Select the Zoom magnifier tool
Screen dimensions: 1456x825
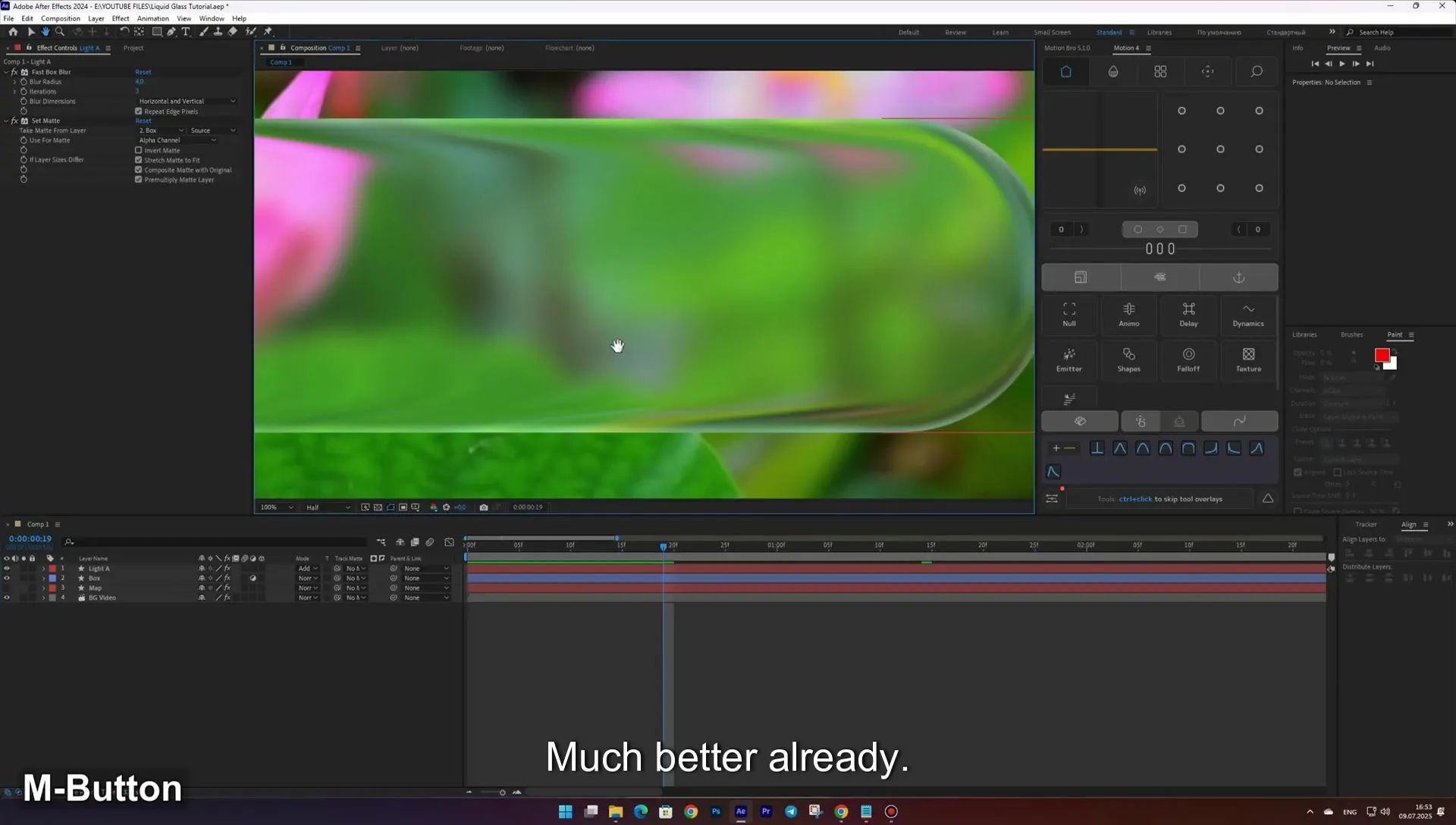(60, 32)
